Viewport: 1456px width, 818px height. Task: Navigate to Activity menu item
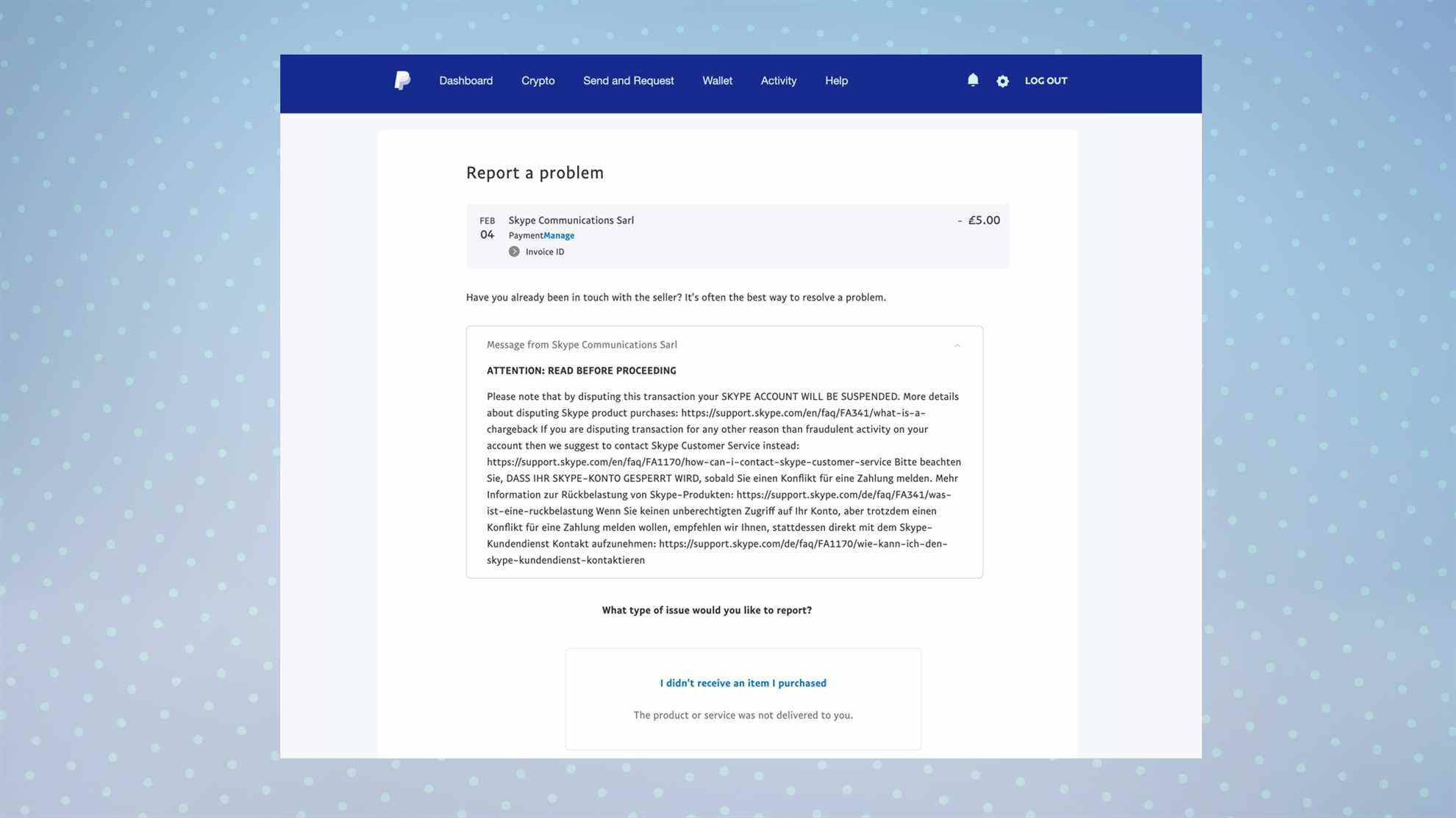(778, 81)
